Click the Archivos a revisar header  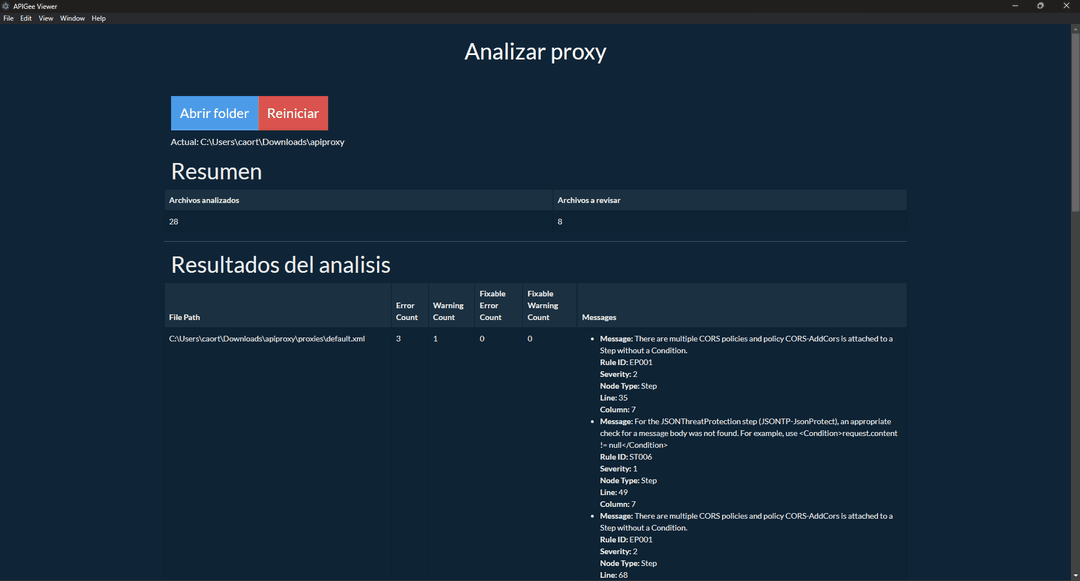(x=589, y=200)
